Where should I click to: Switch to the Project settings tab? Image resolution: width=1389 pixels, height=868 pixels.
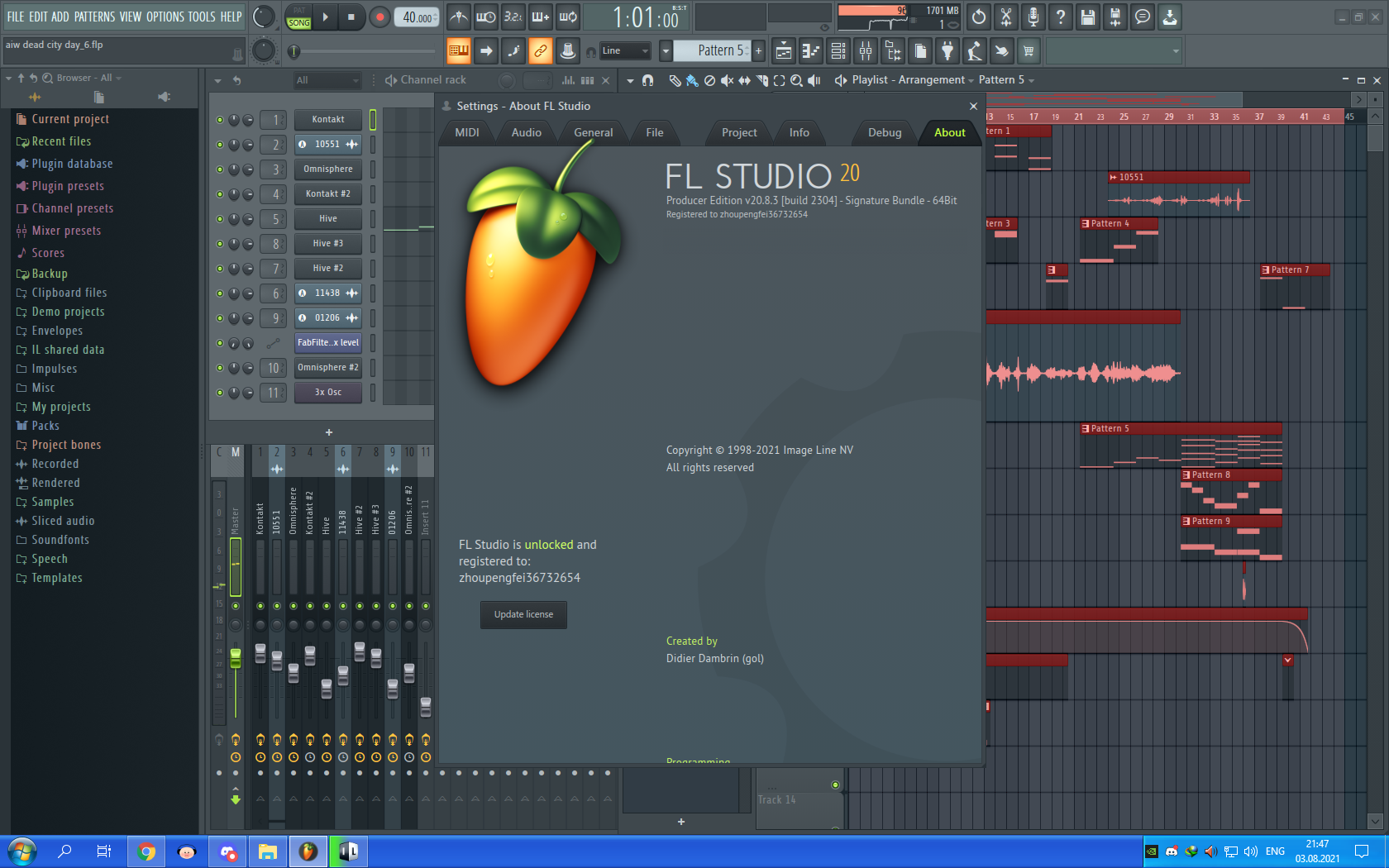click(x=739, y=132)
